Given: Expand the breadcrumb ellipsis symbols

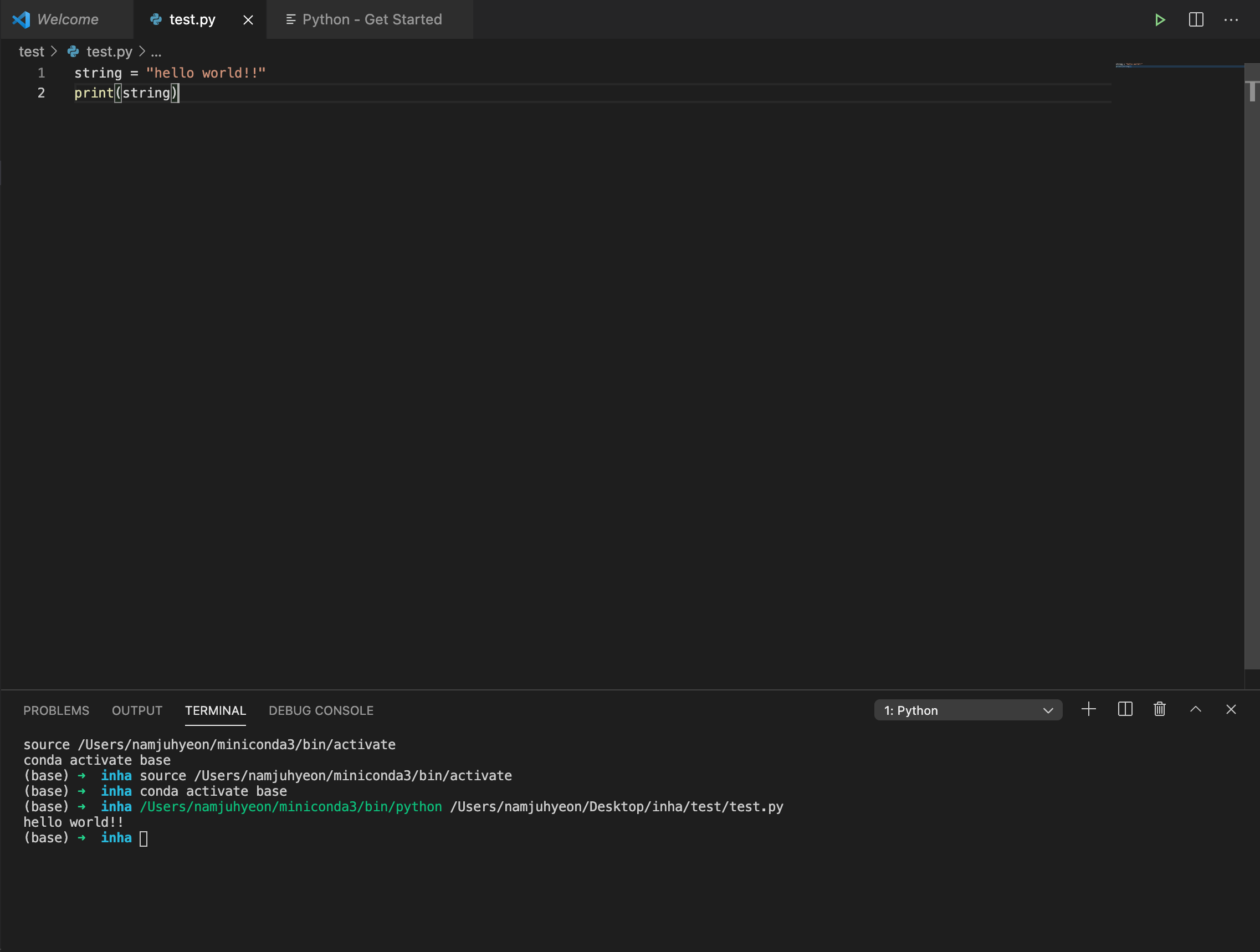Looking at the screenshot, I should pos(156,52).
